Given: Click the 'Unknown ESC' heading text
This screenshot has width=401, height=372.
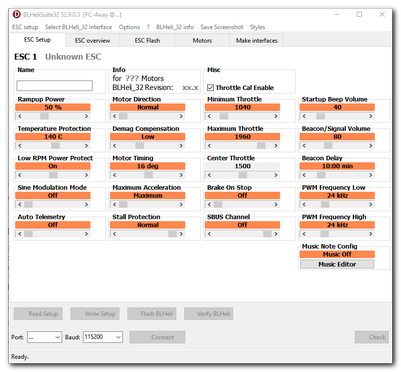Looking at the screenshot, I should (73, 57).
